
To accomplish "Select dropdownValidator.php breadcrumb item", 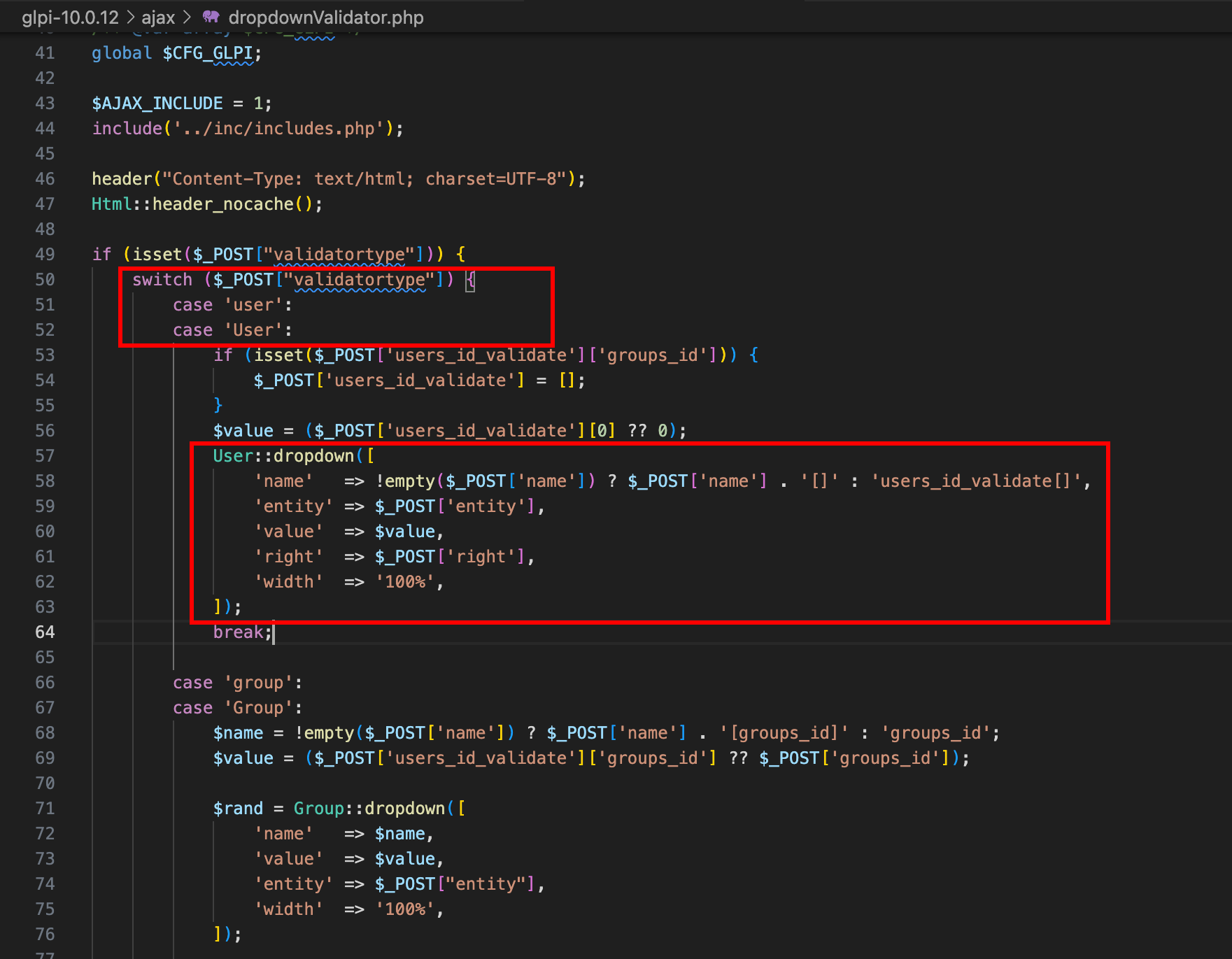I will pos(326,17).
